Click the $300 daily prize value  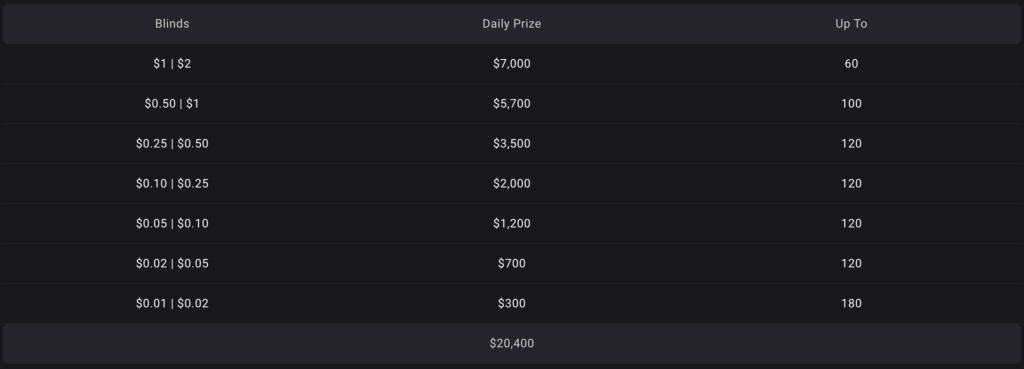511,303
